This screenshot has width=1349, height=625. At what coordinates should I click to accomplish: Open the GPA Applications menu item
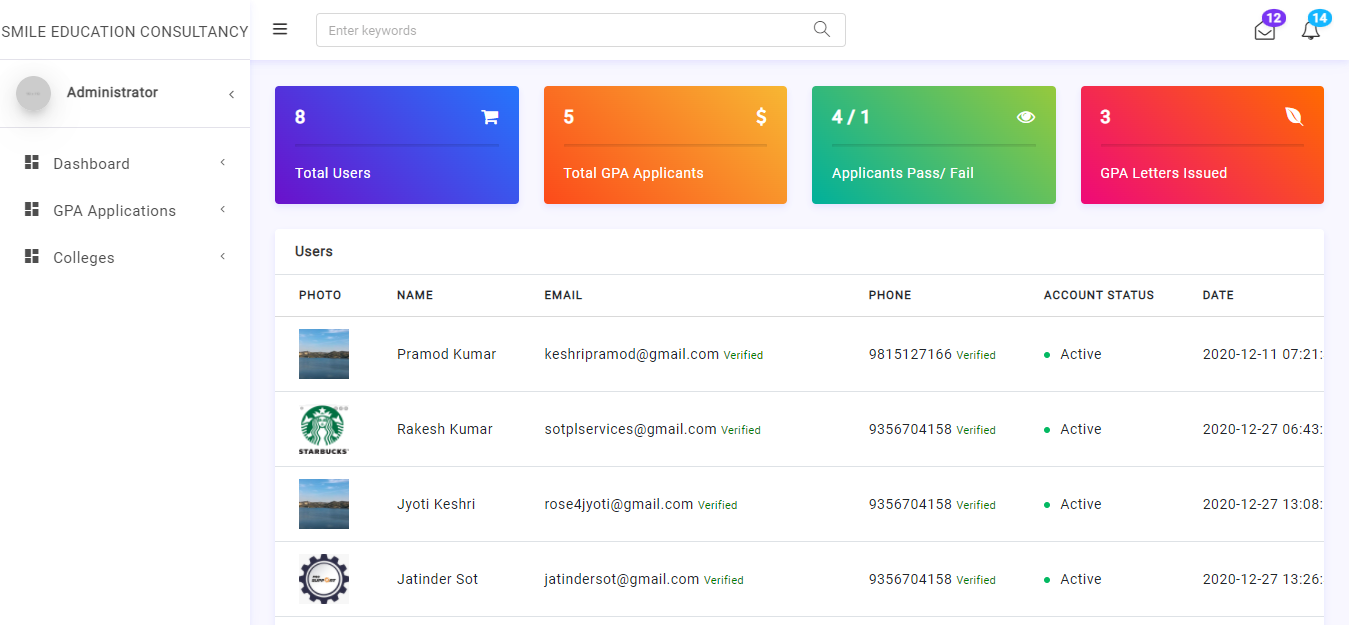(x=125, y=210)
